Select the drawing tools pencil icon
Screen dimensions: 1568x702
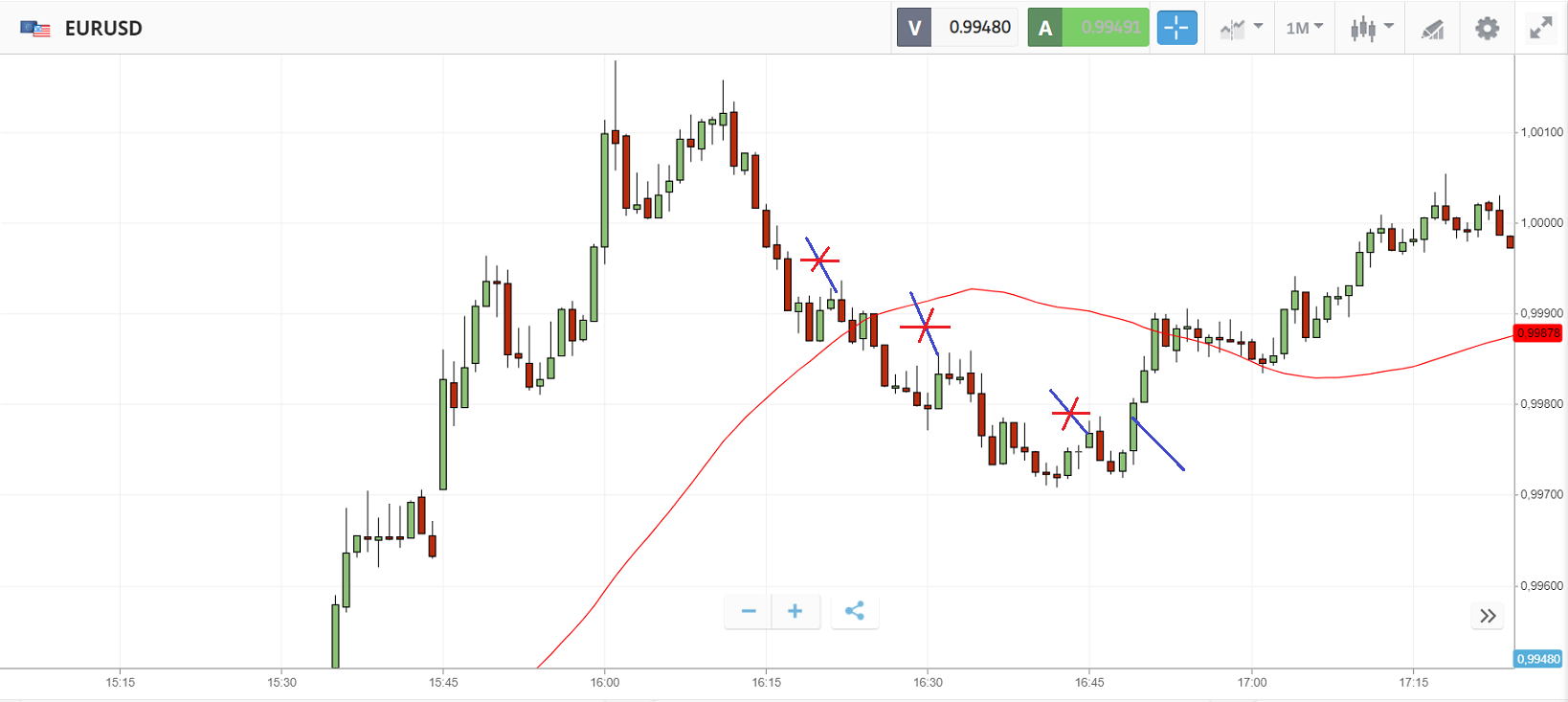(x=1432, y=29)
